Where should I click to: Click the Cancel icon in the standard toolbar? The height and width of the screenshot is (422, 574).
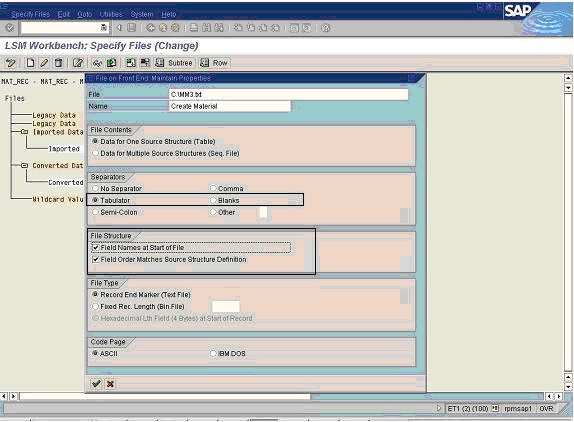[175, 27]
